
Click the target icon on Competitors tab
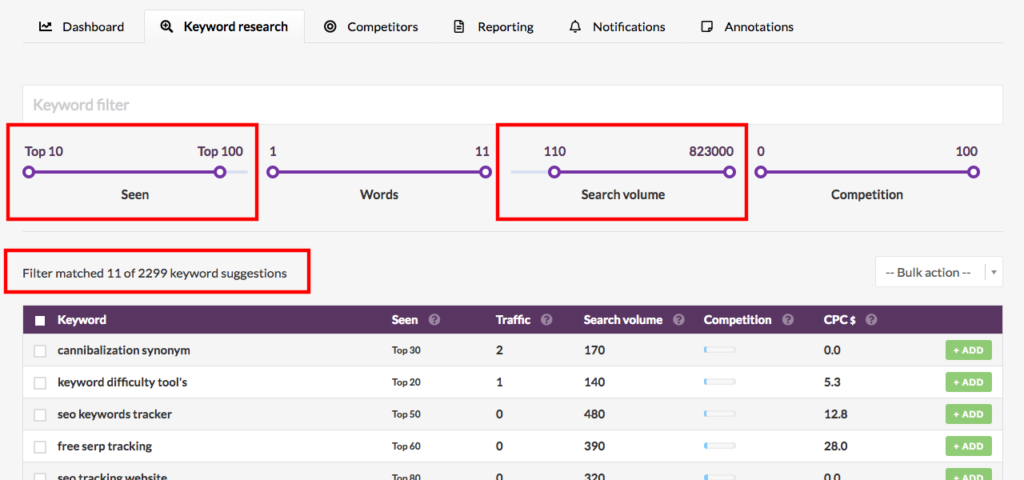pos(331,27)
